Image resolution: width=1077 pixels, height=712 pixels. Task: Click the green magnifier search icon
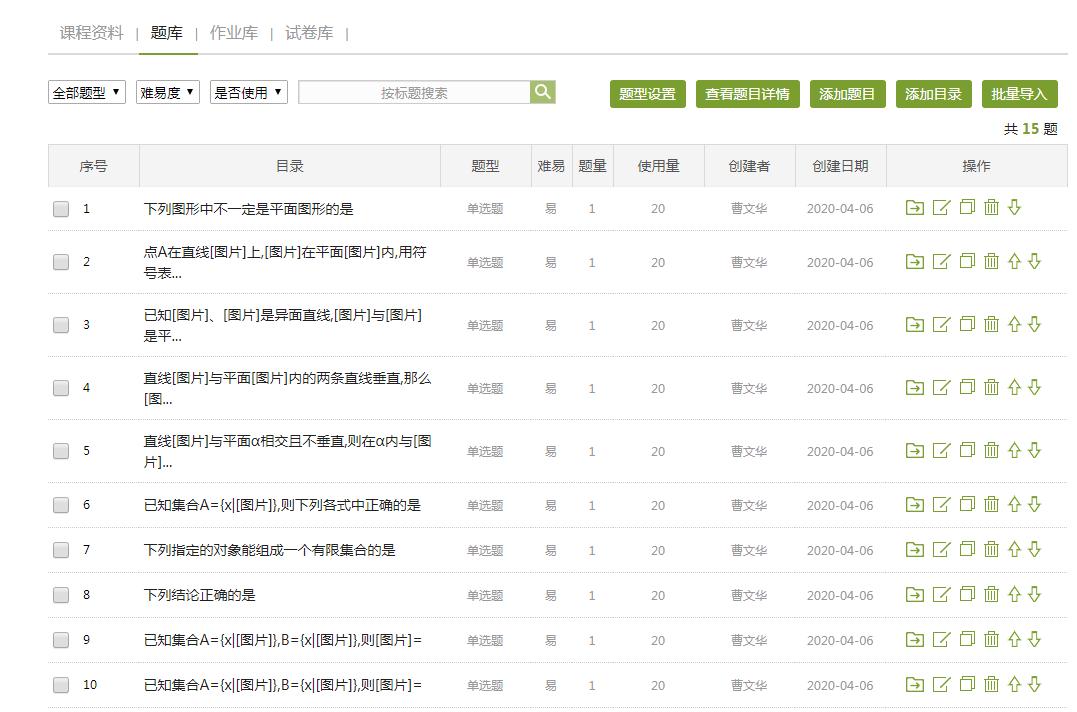coord(543,92)
